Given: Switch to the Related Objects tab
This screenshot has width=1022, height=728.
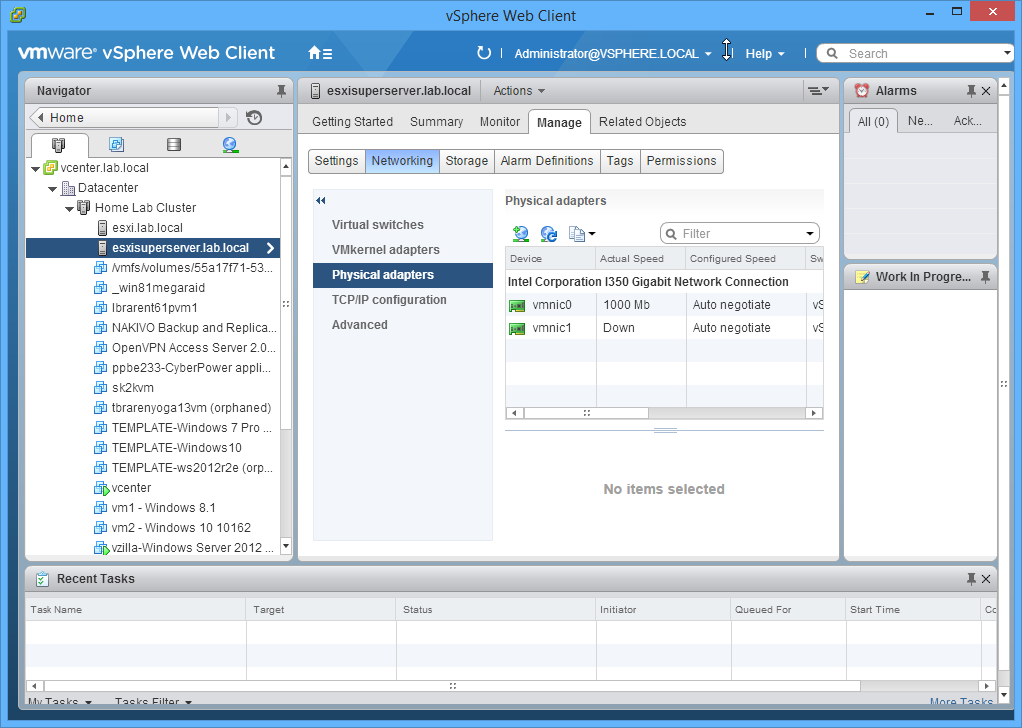Looking at the screenshot, I should (643, 122).
